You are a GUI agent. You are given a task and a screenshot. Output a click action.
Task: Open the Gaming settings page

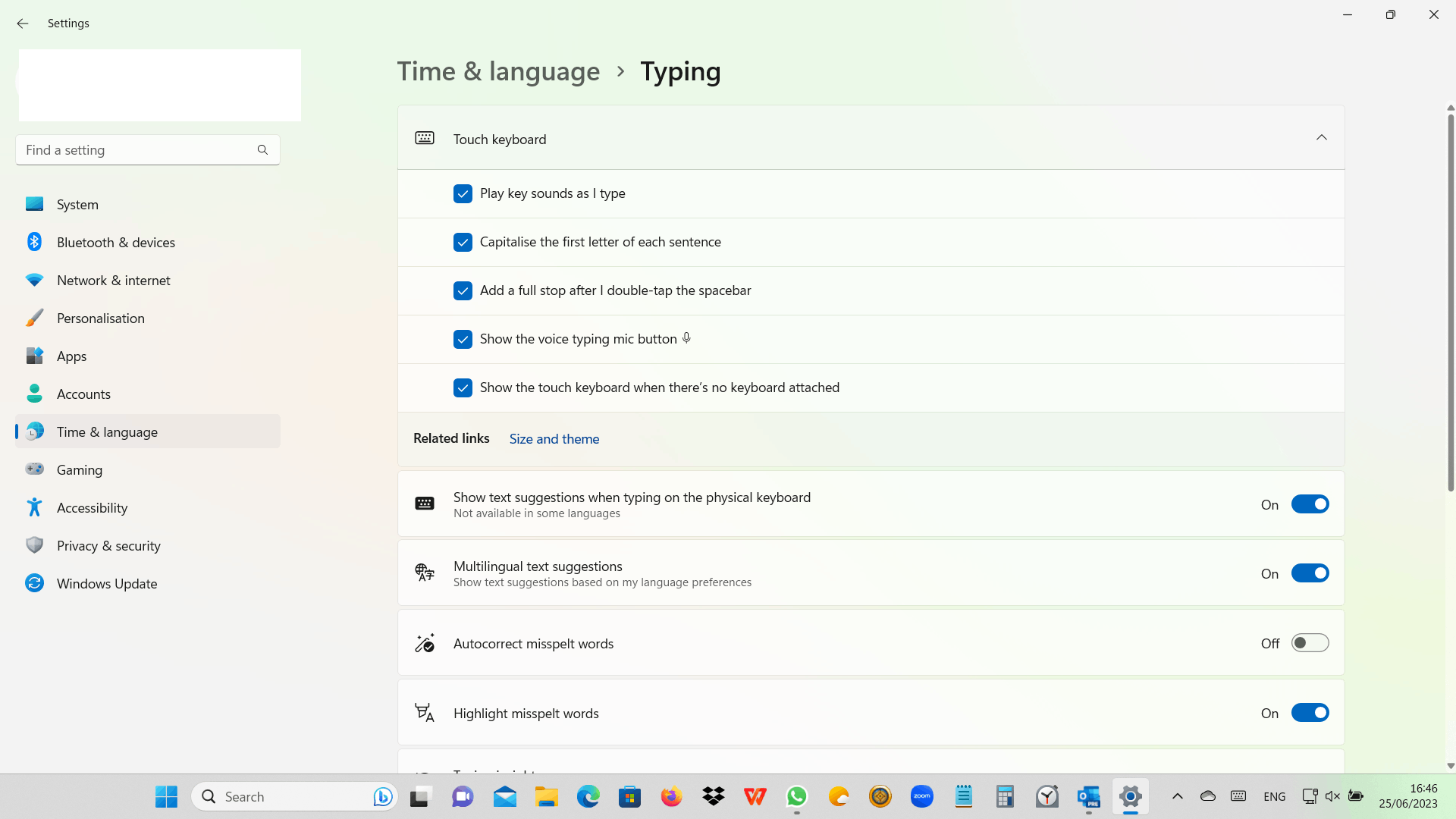[80, 469]
